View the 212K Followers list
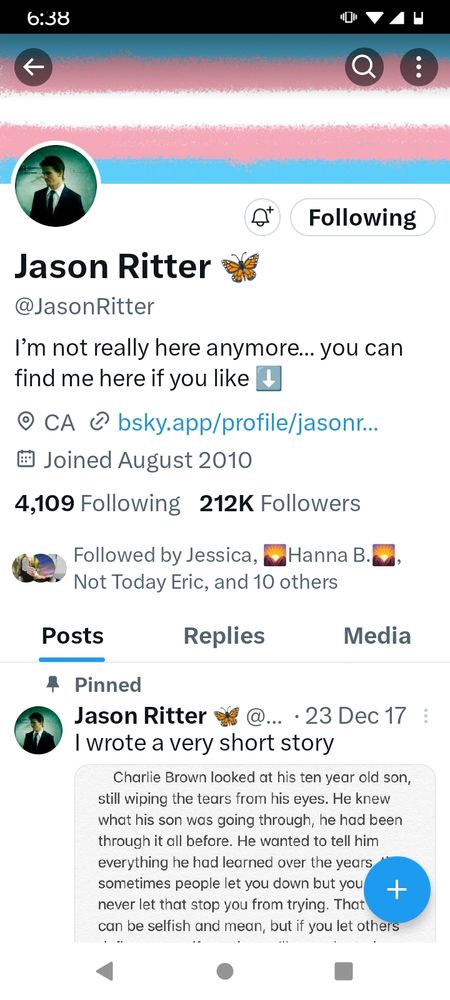The width and height of the screenshot is (450, 1000). pos(280,503)
